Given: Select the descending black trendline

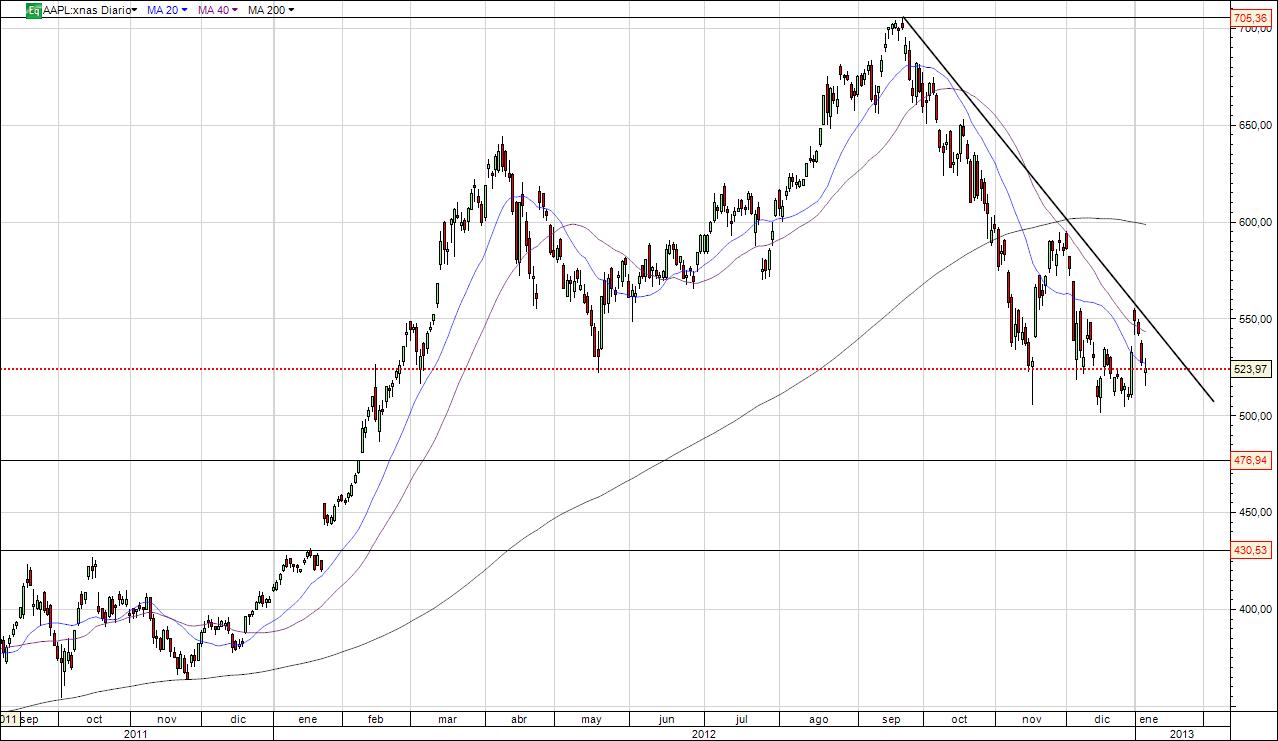Looking at the screenshot, I should 1058,210.
